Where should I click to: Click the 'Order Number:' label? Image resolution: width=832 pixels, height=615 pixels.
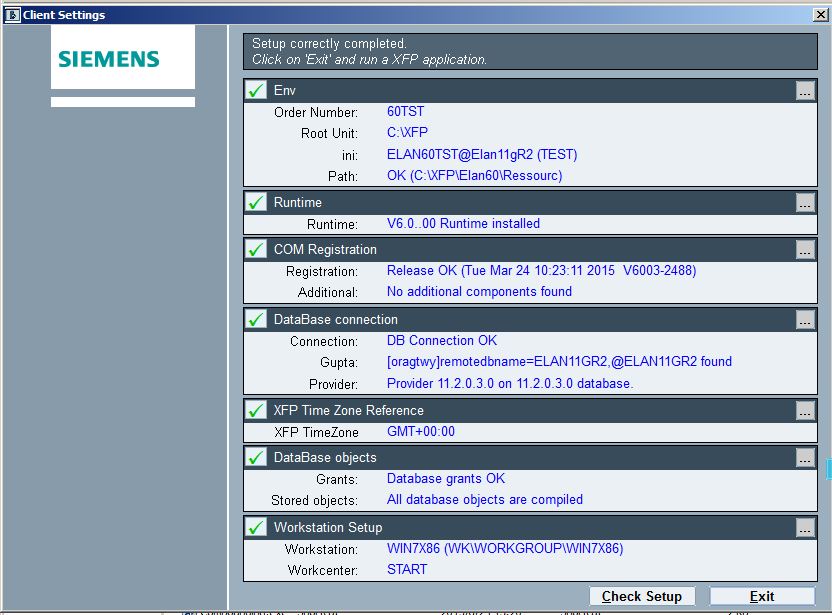pyautogui.click(x=316, y=112)
